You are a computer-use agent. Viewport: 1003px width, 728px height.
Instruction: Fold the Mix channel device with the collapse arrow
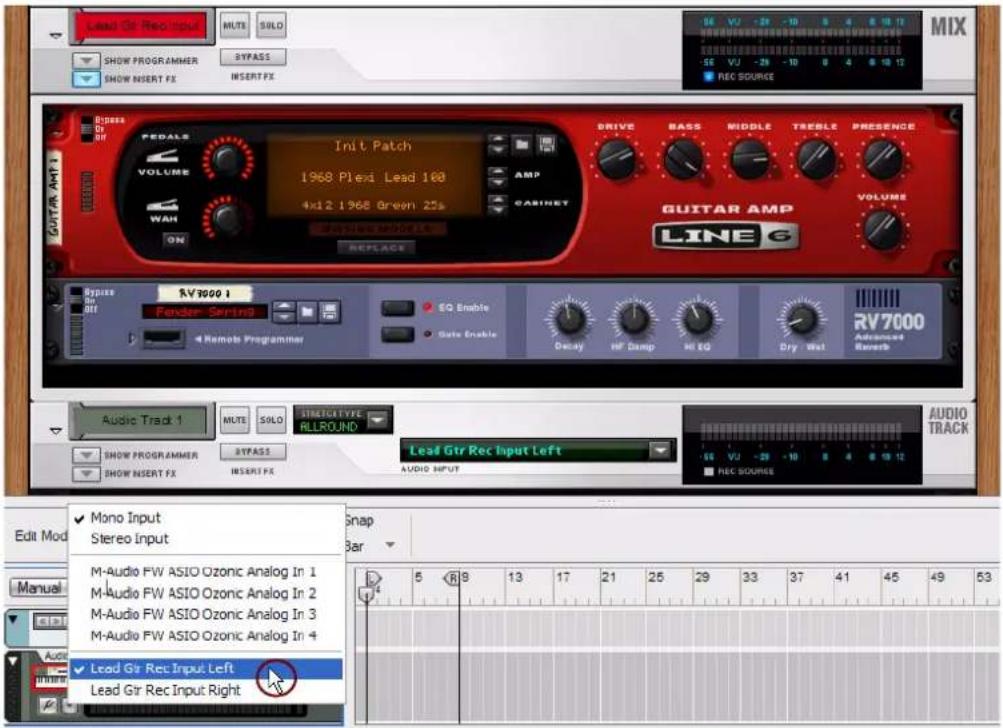click(56, 36)
